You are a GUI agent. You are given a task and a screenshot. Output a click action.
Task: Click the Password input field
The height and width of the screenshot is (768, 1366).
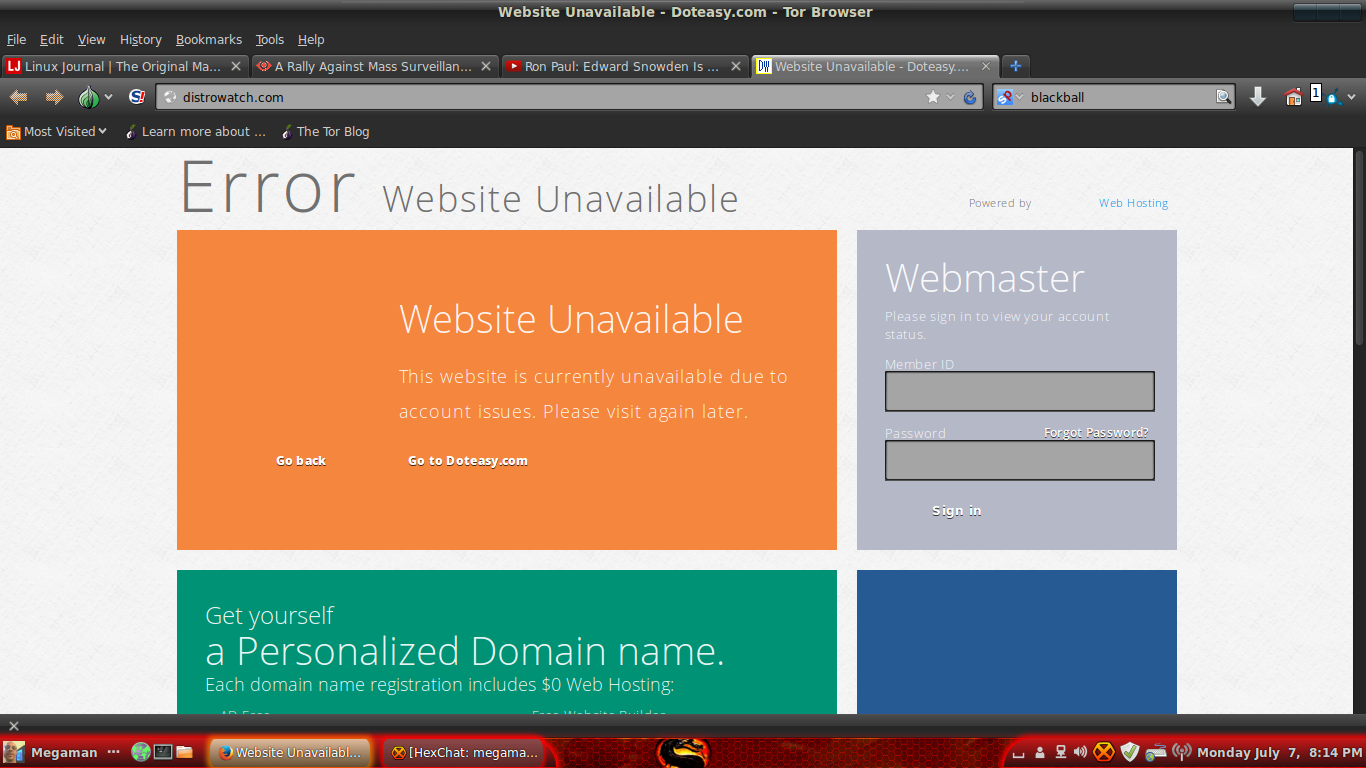point(1020,460)
